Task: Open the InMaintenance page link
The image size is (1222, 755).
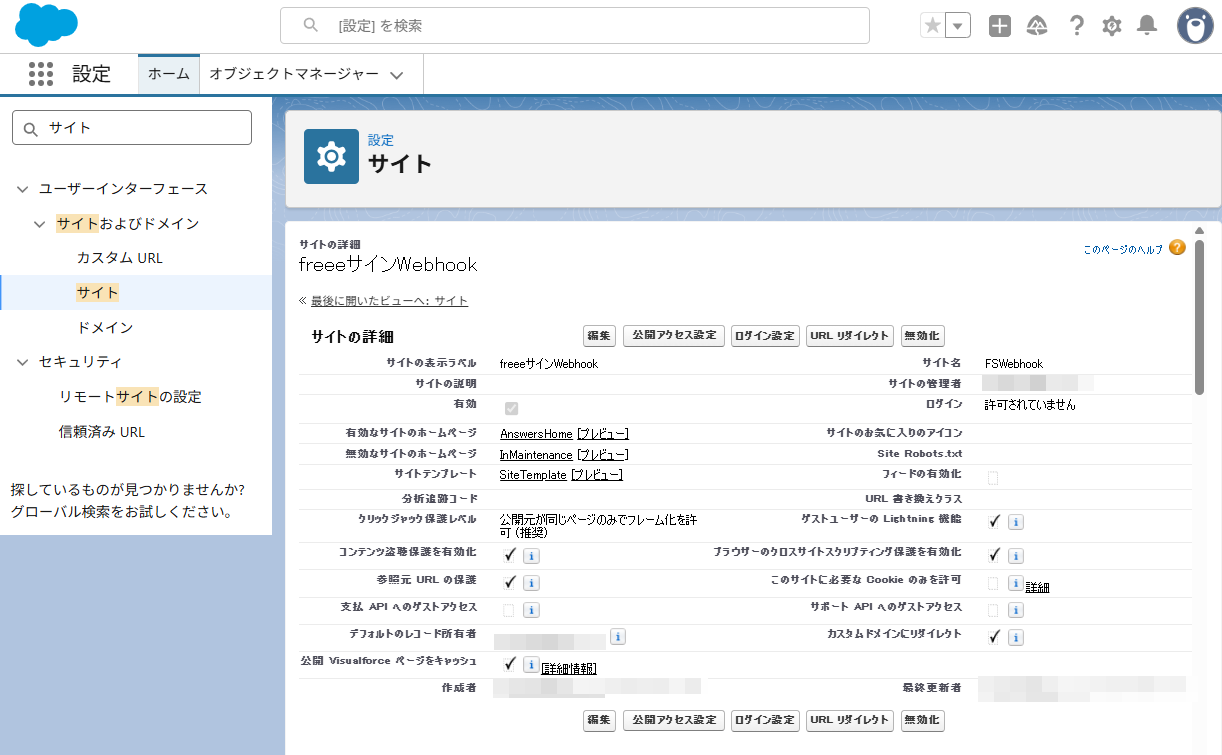Action: click(536, 455)
